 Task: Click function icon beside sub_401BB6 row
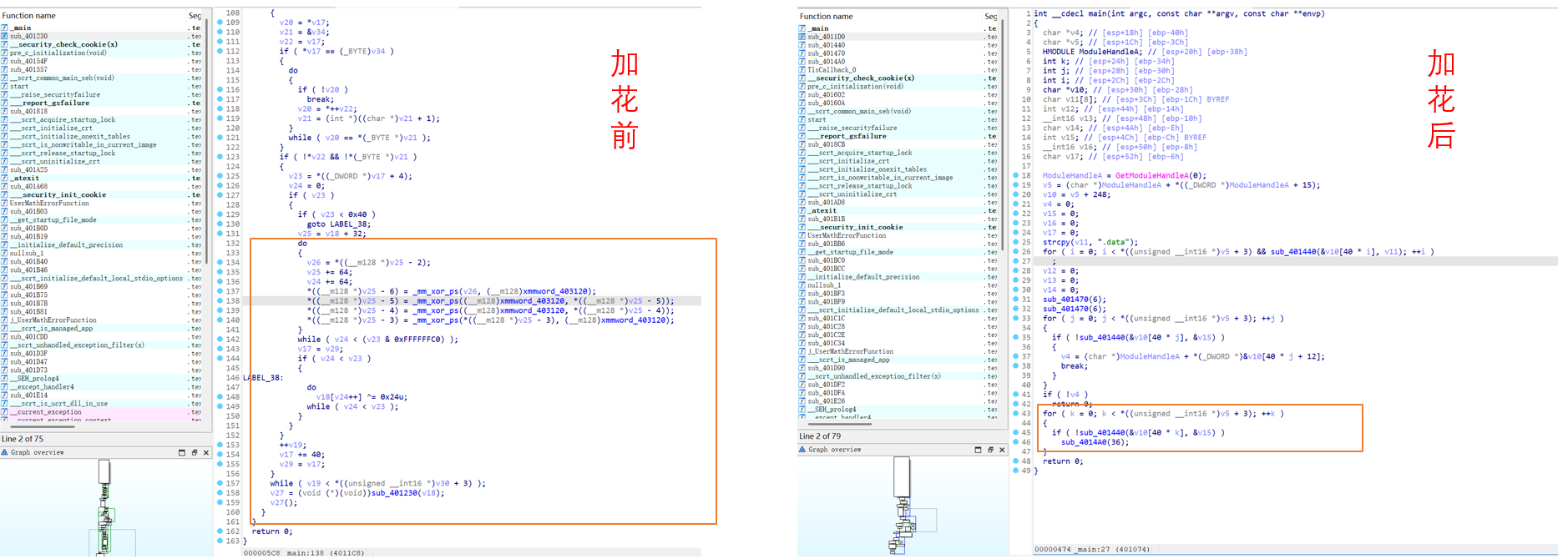point(802,244)
